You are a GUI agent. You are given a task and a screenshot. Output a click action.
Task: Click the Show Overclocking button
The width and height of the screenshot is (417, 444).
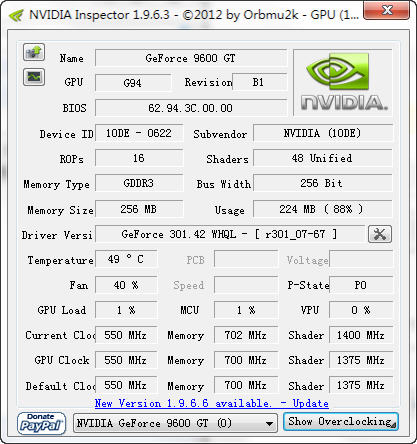(341, 422)
